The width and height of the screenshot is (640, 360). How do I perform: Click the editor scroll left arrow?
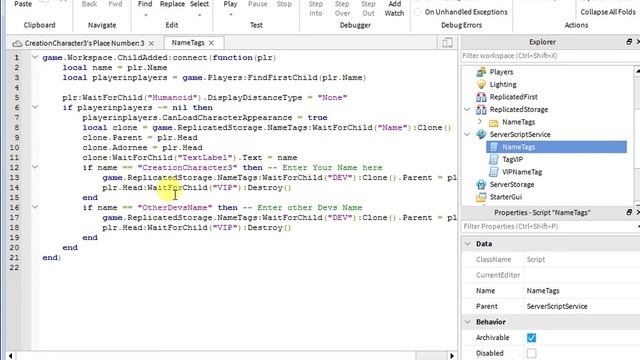pyautogui.click(x=11, y=356)
